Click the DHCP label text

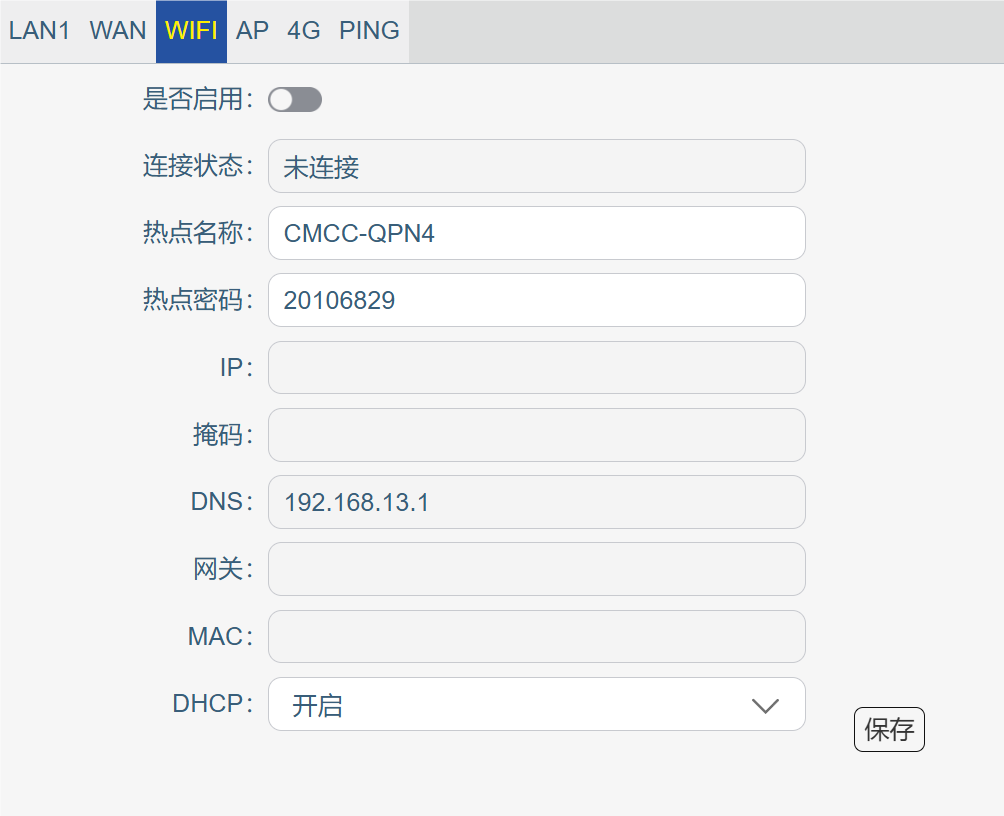pyautogui.click(x=213, y=703)
